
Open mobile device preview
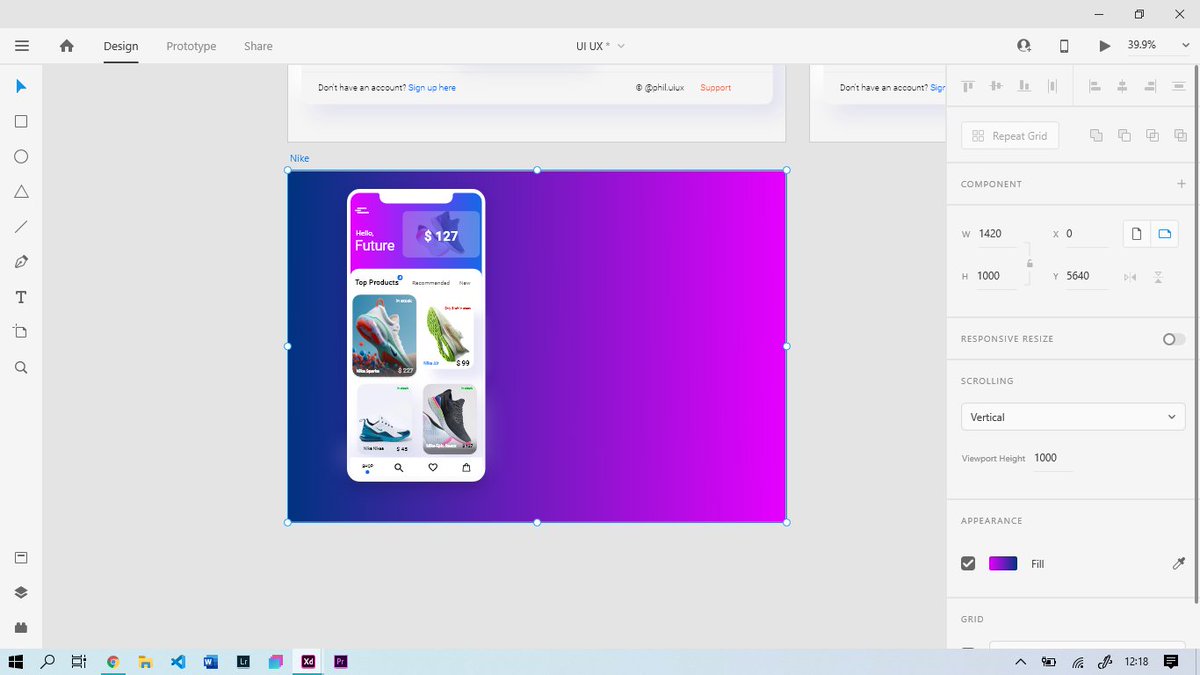point(1064,46)
